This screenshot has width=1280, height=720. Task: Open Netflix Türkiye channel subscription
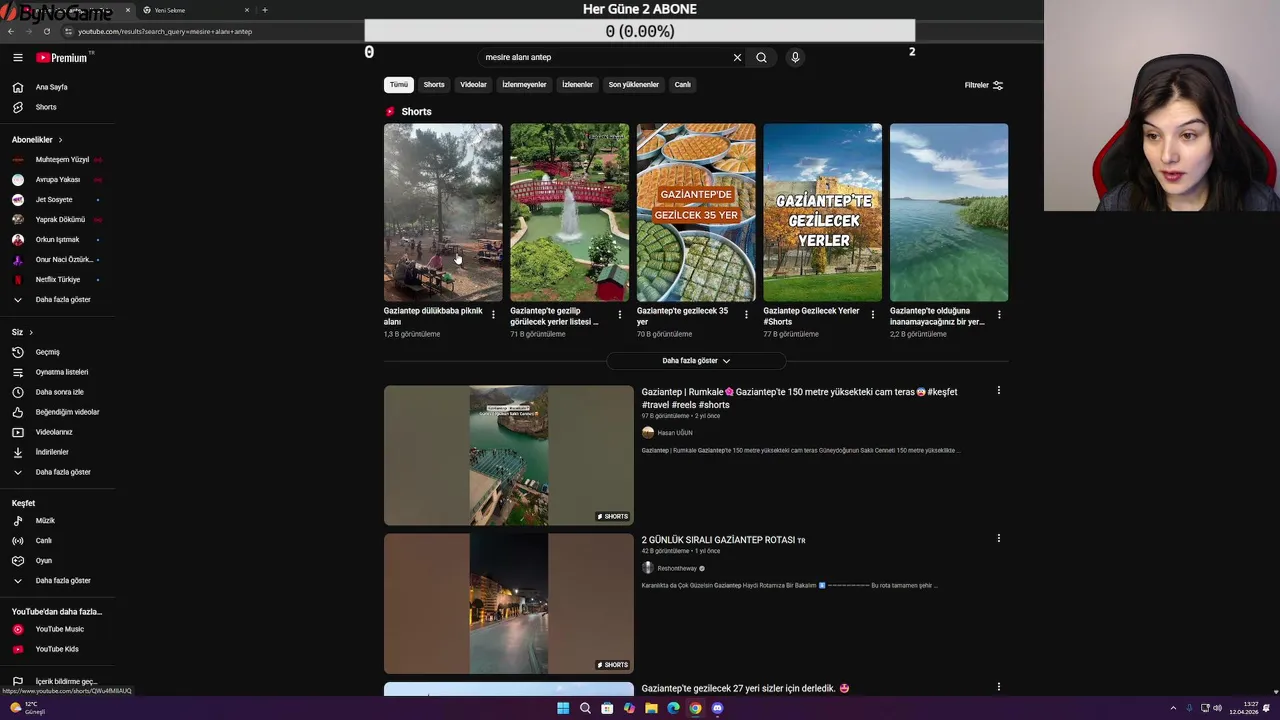[57, 280]
